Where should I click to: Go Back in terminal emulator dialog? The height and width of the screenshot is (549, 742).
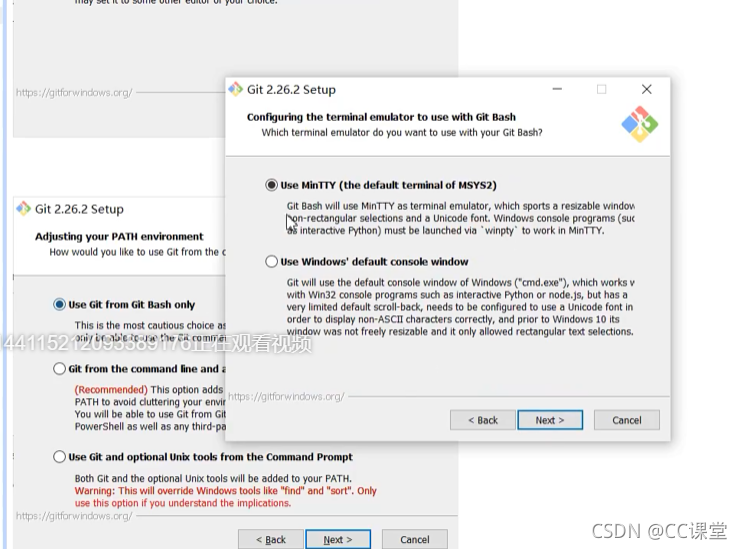[483, 420]
